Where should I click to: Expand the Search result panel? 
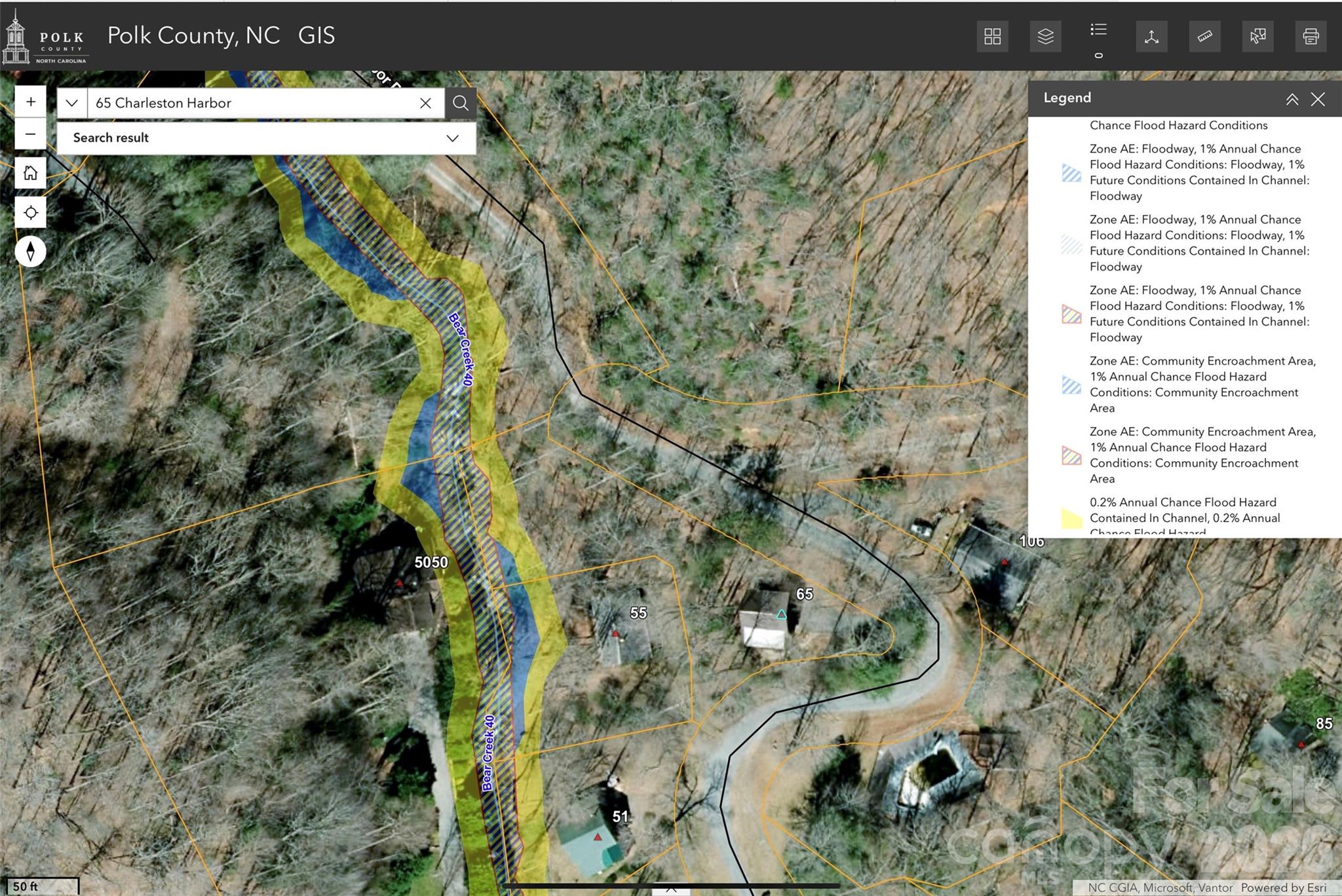[x=452, y=138]
